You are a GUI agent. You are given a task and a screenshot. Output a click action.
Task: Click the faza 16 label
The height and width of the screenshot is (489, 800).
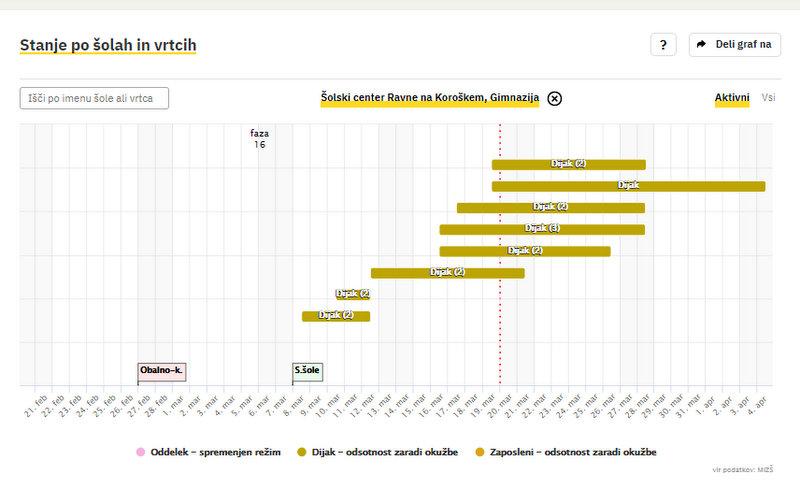[259, 139]
